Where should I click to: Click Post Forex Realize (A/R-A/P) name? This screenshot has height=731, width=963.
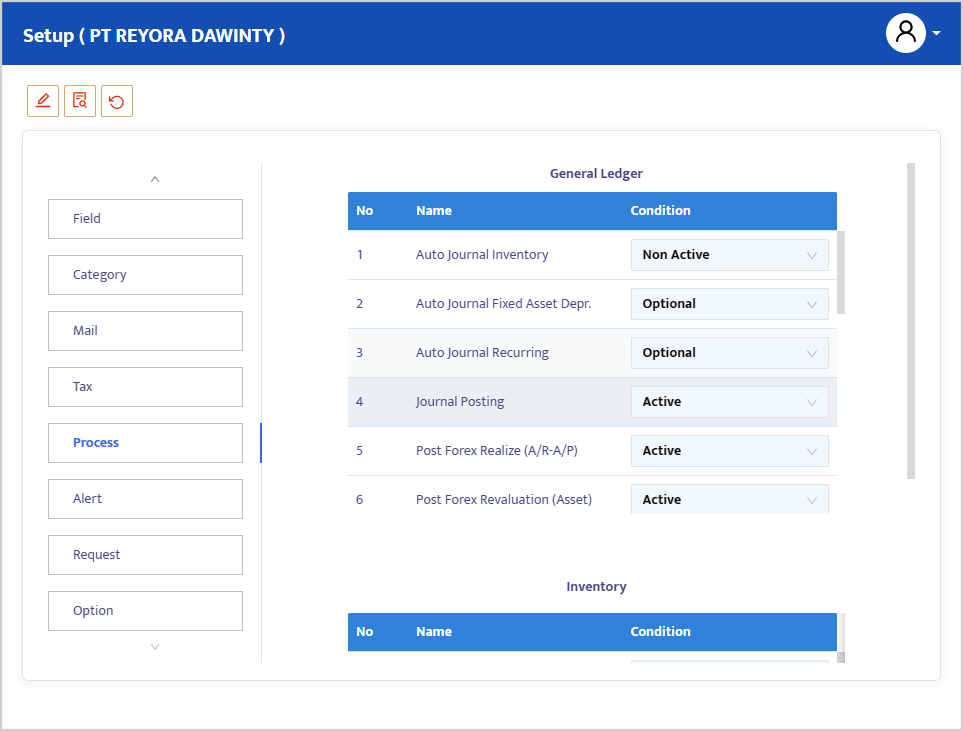(497, 451)
